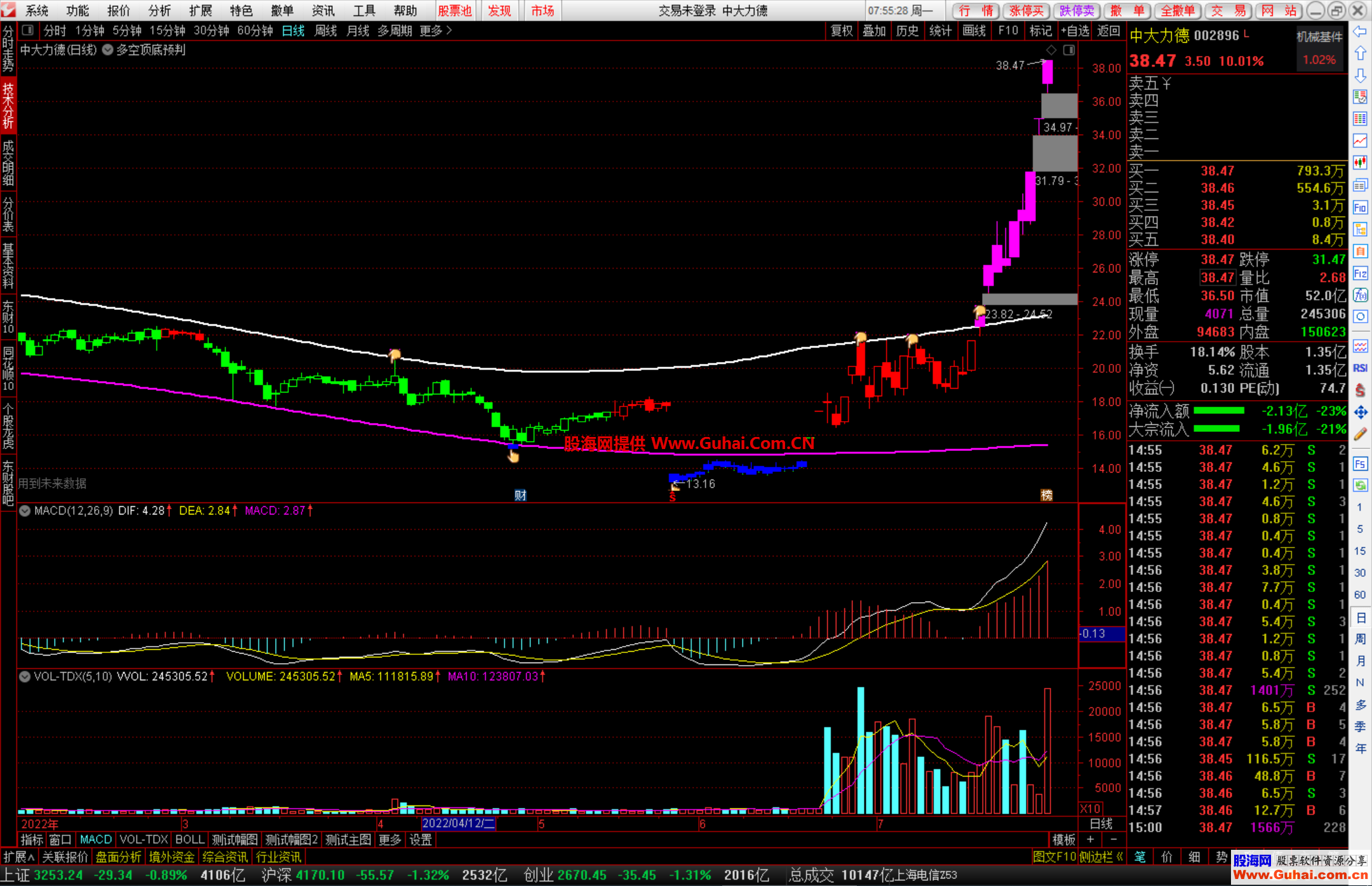Switch to the VOL-TDX indicator tab
The width and height of the screenshot is (1372, 886).
point(144,840)
